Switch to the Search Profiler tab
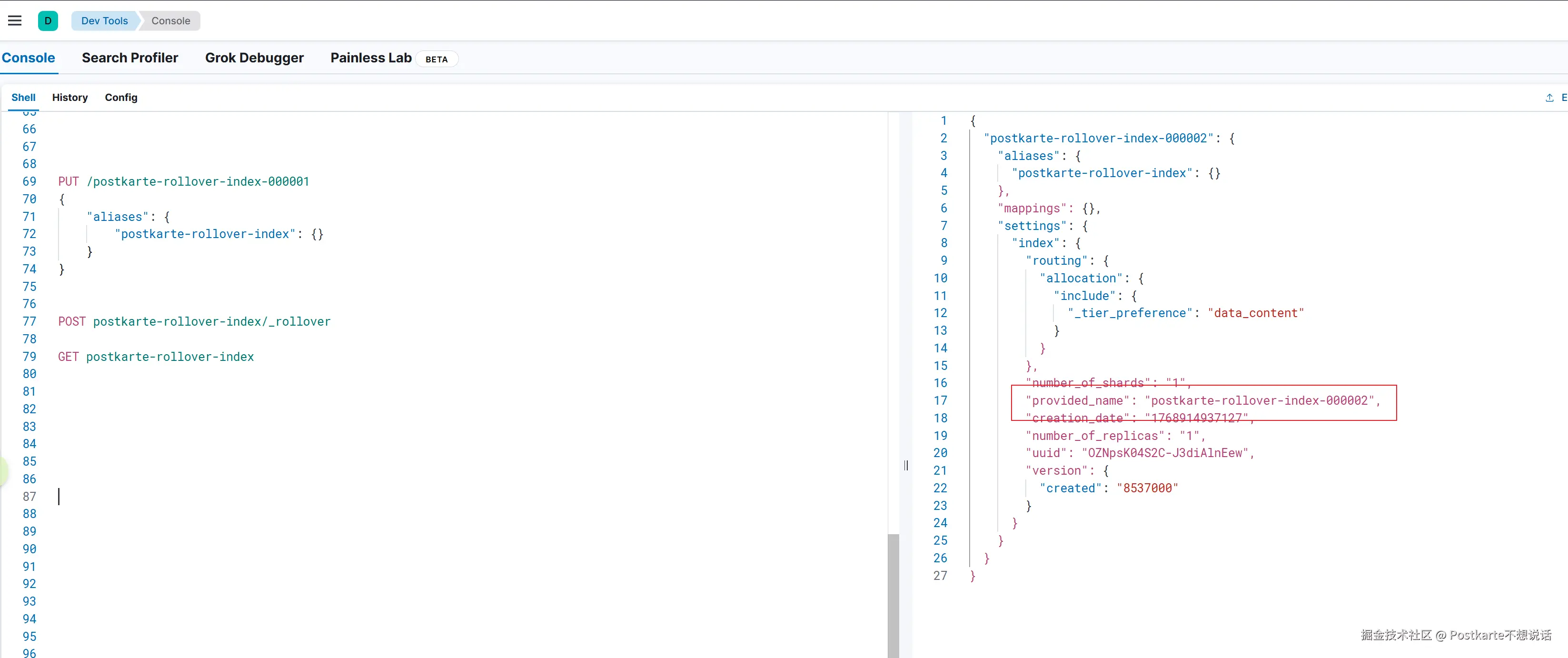This screenshot has width=1568, height=658. (129, 58)
